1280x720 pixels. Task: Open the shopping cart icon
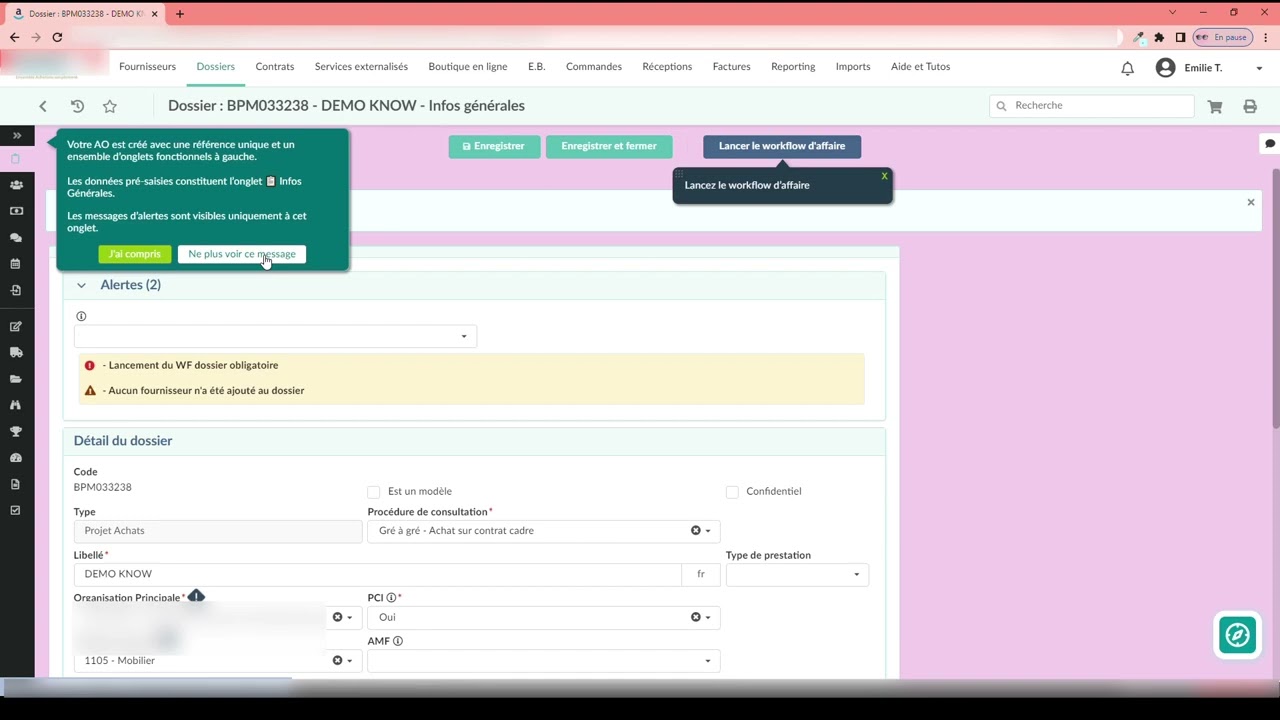coord(1215,106)
